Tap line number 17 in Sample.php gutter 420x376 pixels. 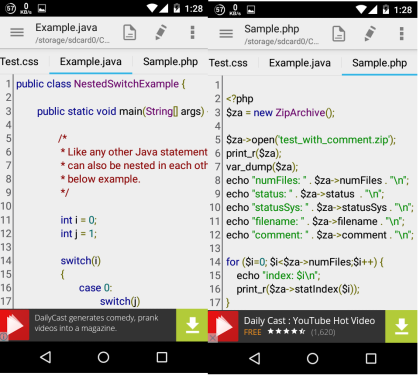[215, 303]
